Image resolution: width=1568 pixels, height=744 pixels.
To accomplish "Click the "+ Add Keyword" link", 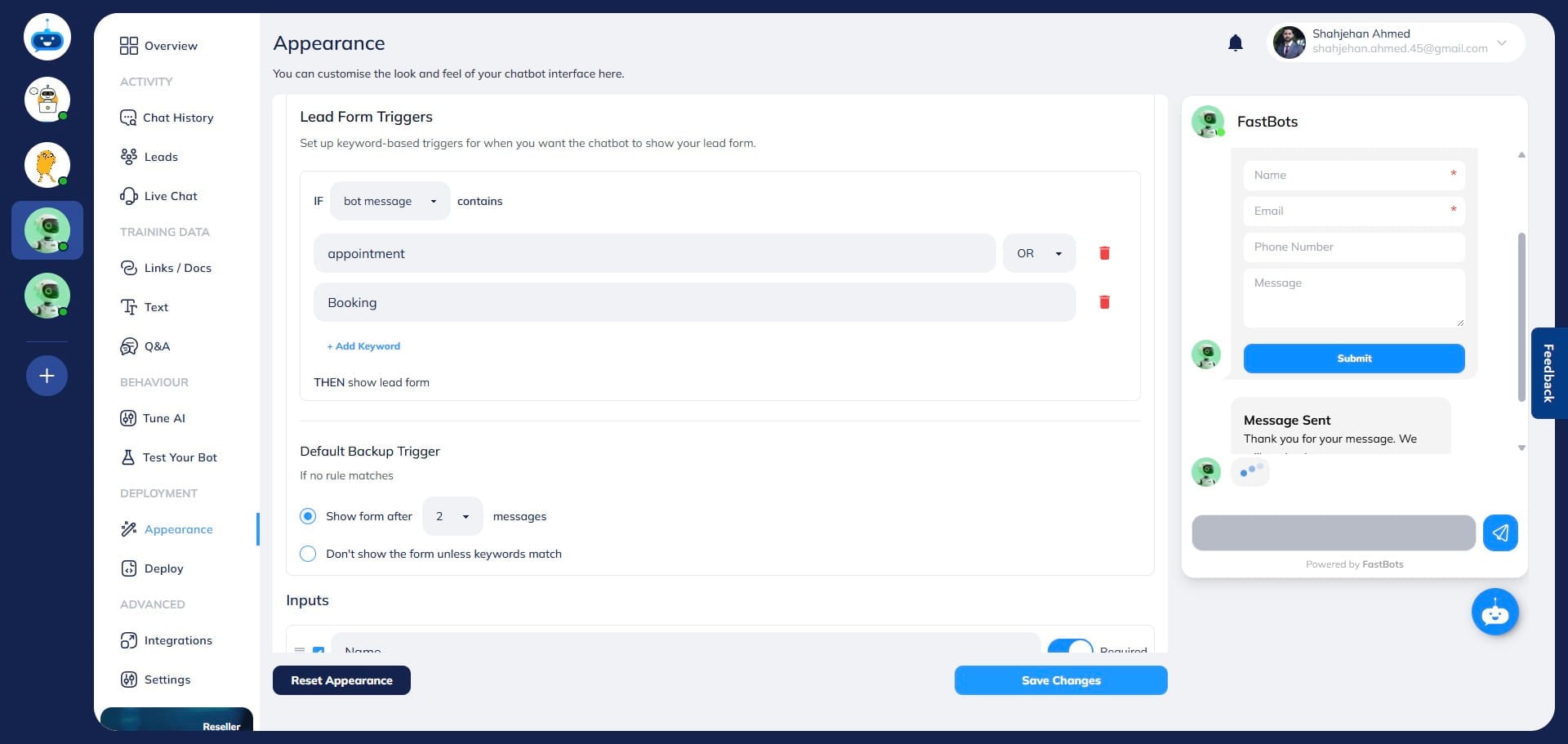I will tap(363, 345).
